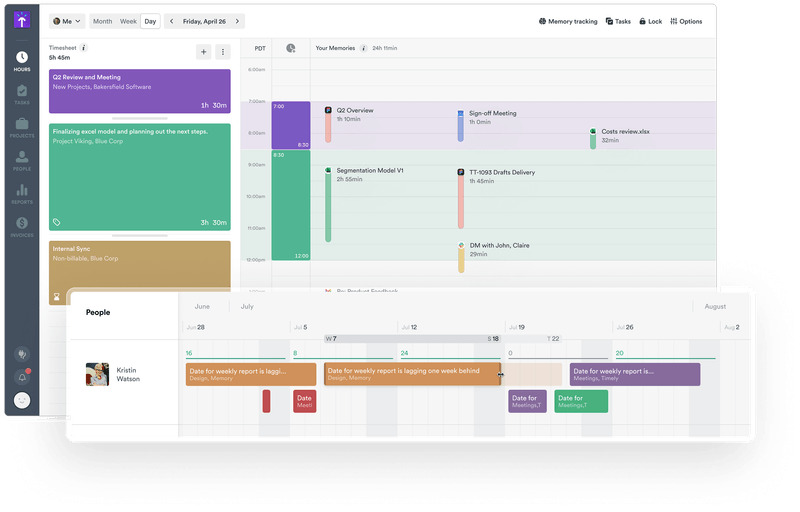Expand the Me user dropdown
800x512 pixels.
click(67, 21)
